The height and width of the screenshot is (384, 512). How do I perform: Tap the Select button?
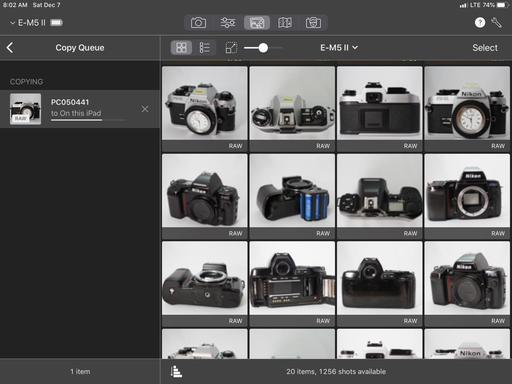coord(485,48)
